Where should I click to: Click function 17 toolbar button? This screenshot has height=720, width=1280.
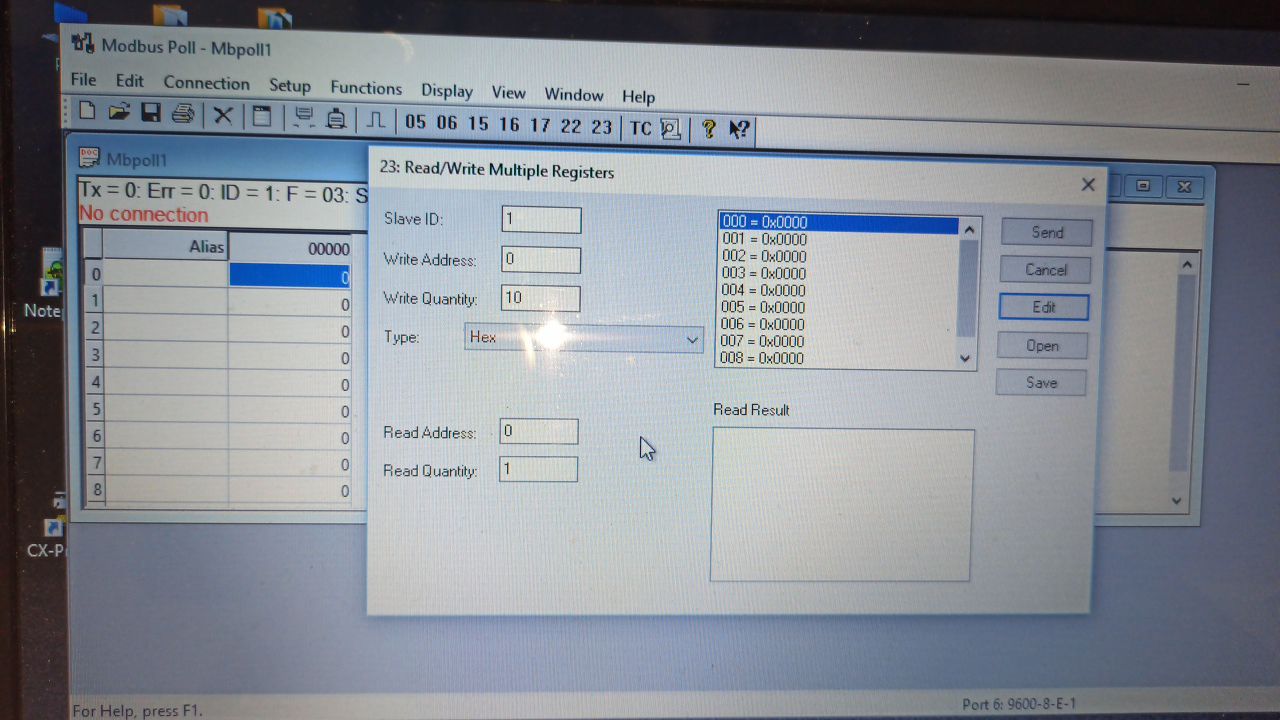pyautogui.click(x=540, y=126)
